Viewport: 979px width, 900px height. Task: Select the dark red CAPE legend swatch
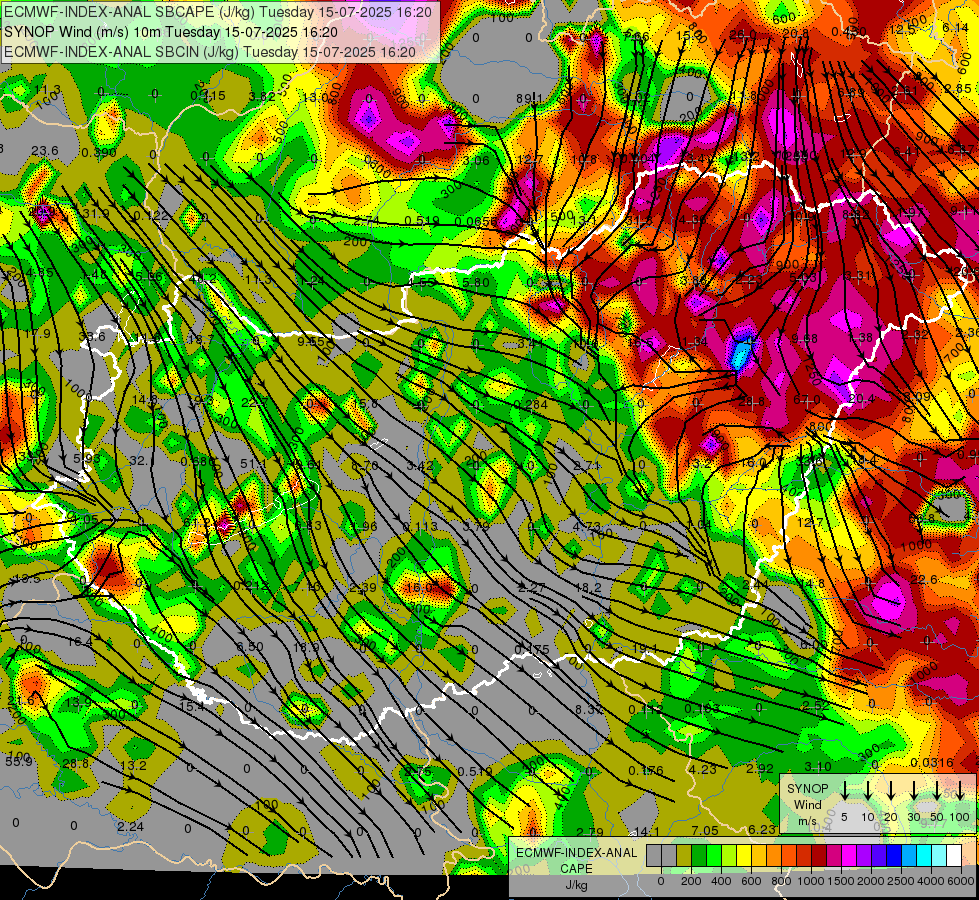click(819, 856)
